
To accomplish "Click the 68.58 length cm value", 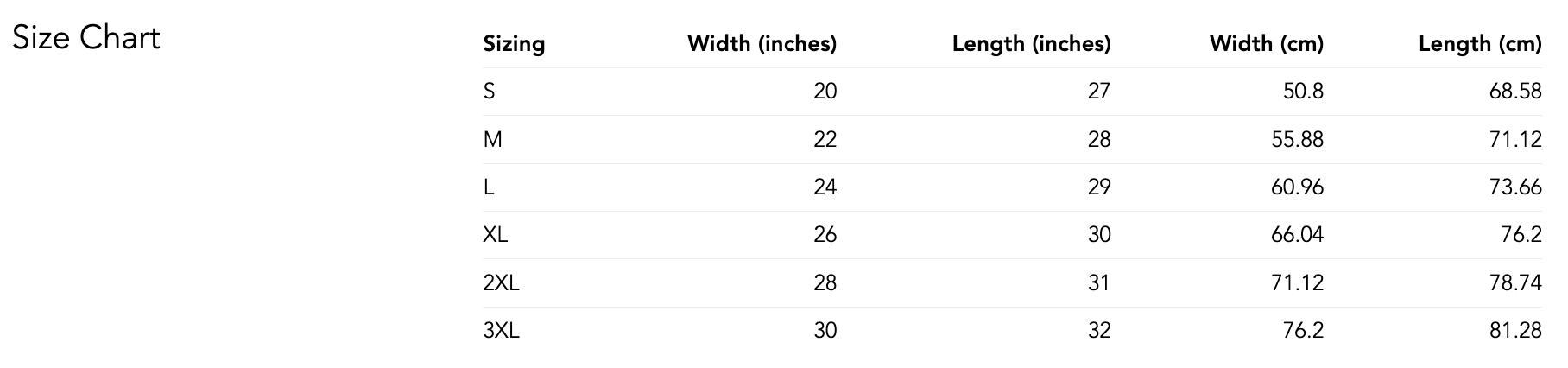I will 1515,91.
